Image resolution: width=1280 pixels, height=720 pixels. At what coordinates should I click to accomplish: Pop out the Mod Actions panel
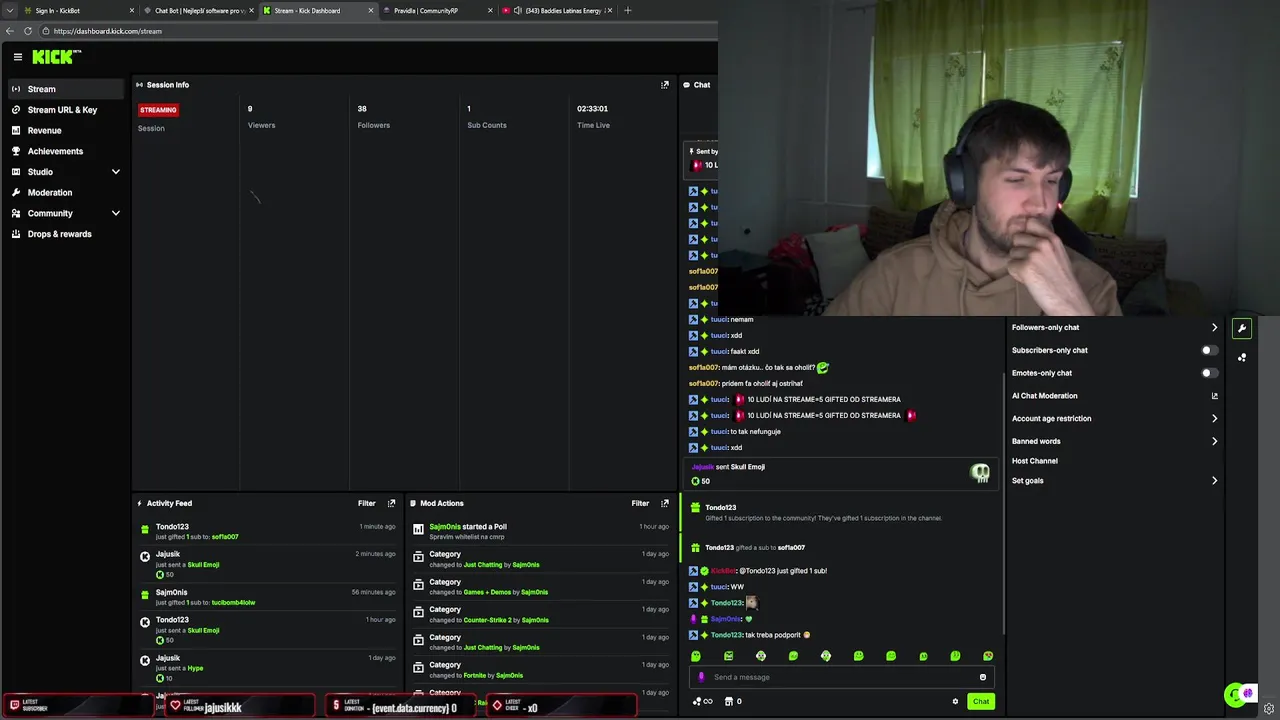pyautogui.click(x=665, y=503)
